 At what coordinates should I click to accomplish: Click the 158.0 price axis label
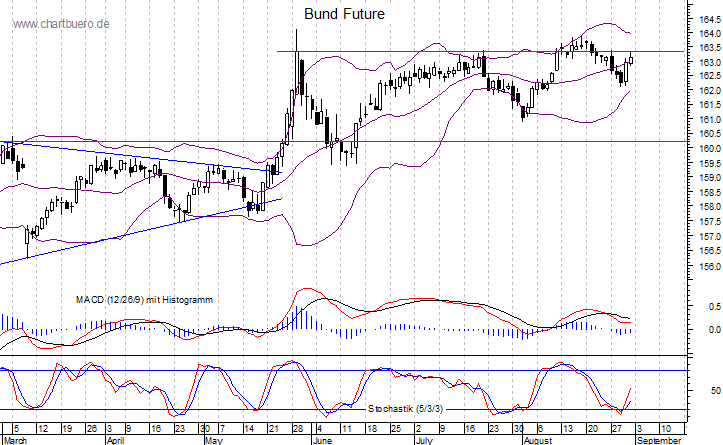point(710,207)
